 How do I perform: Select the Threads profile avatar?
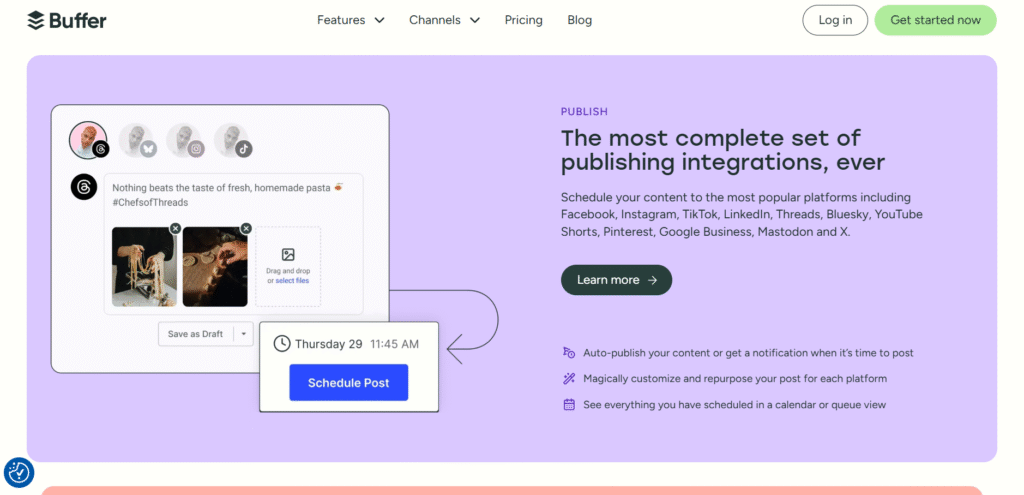pos(88,140)
